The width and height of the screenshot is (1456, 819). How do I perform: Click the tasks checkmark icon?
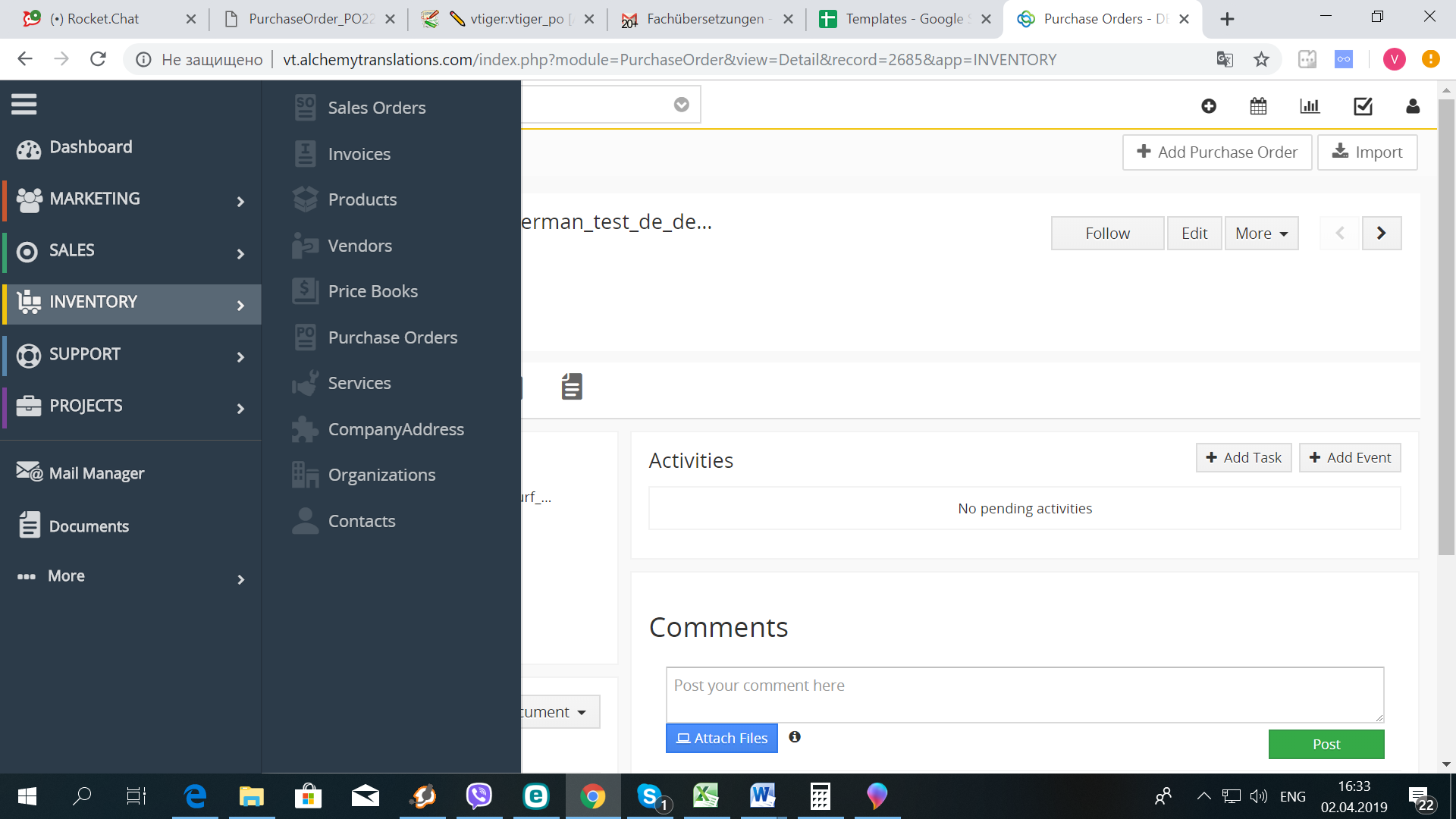1363,106
